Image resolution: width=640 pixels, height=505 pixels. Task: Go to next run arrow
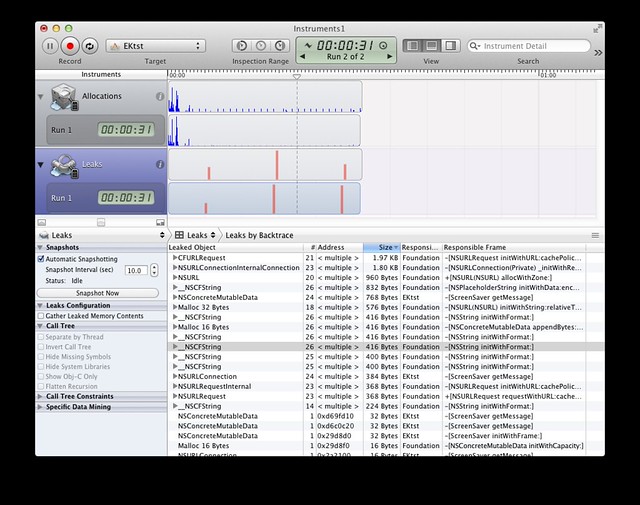pos(389,56)
